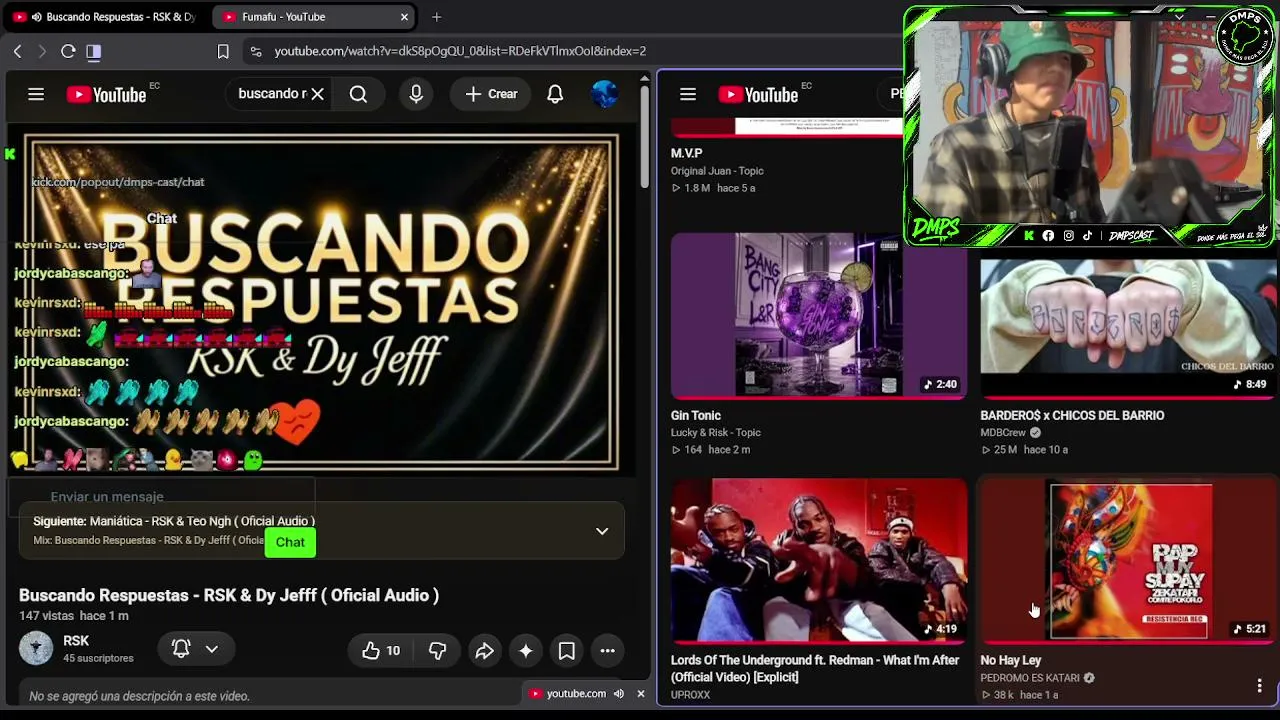Image resolution: width=1280 pixels, height=720 pixels.
Task: Click the left pane vertical scrollbar
Action: click(646, 136)
